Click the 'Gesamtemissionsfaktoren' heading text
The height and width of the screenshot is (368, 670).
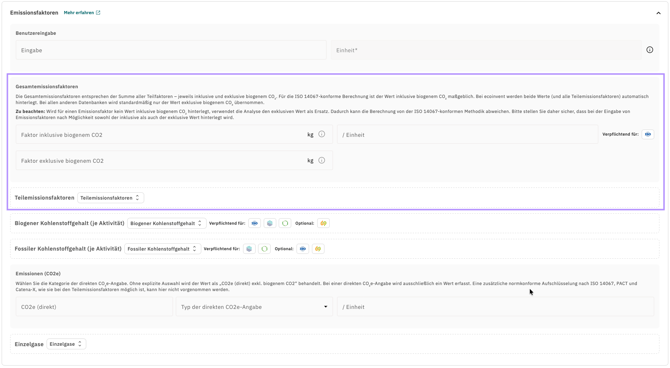(x=47, y=86)
